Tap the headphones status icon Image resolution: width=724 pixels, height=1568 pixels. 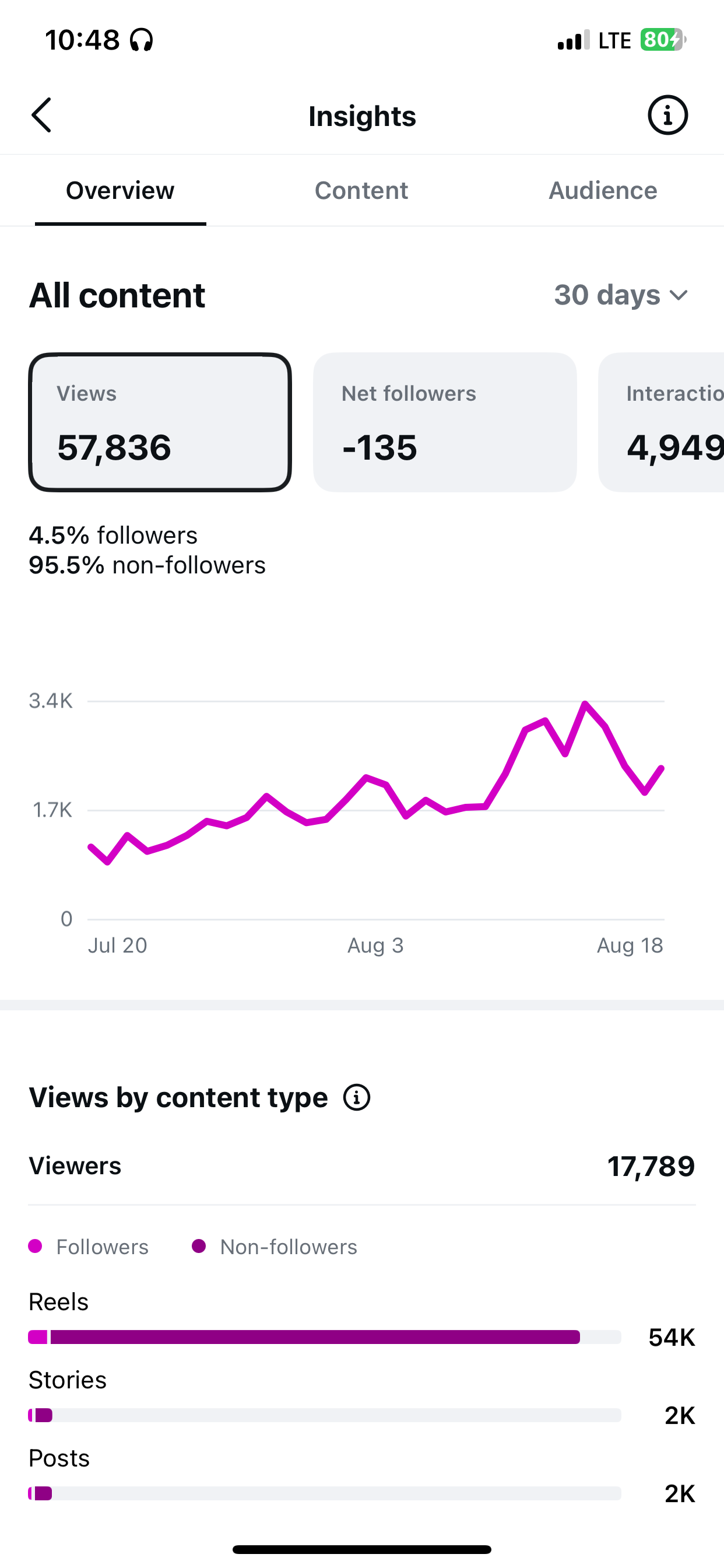[141, 40]
